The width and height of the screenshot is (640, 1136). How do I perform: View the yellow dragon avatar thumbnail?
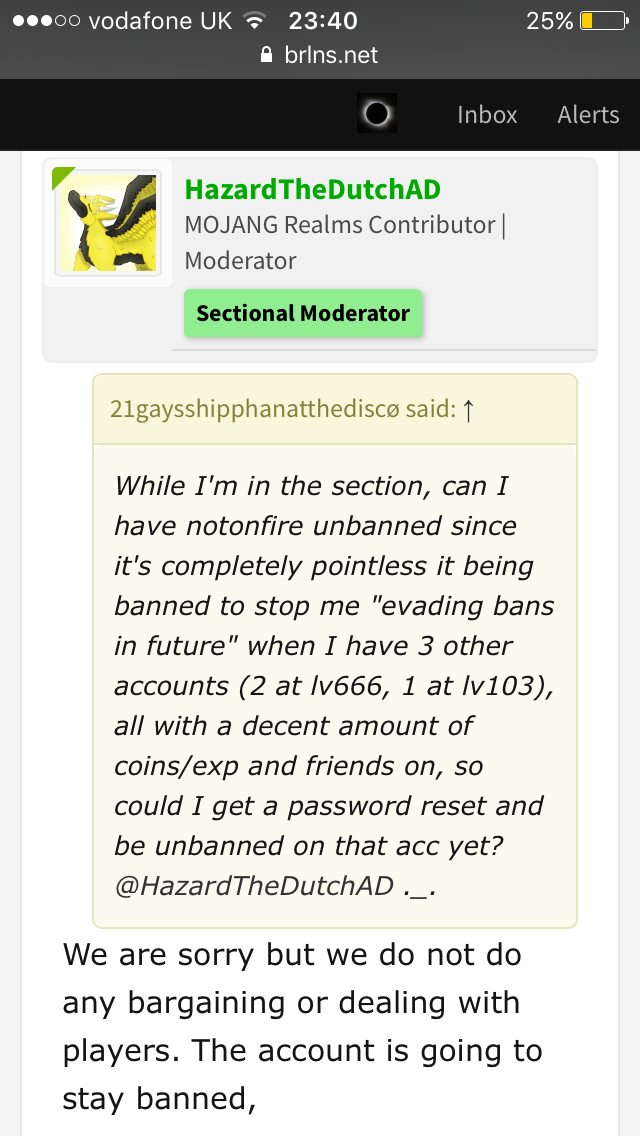107,222
